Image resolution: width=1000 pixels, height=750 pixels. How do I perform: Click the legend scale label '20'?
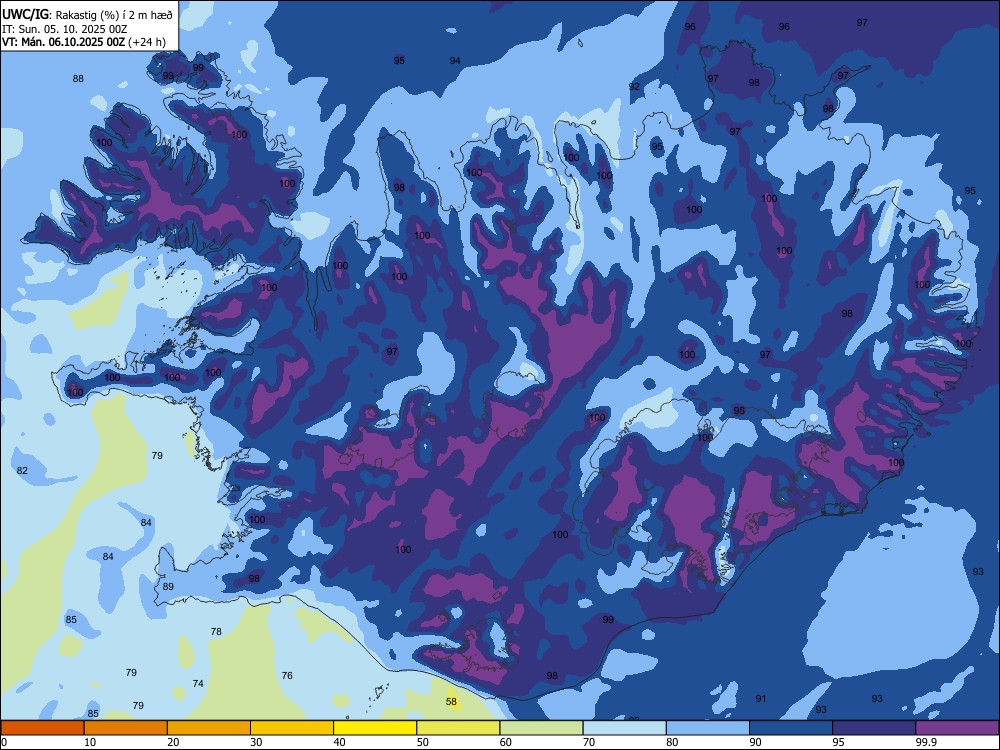173,742
